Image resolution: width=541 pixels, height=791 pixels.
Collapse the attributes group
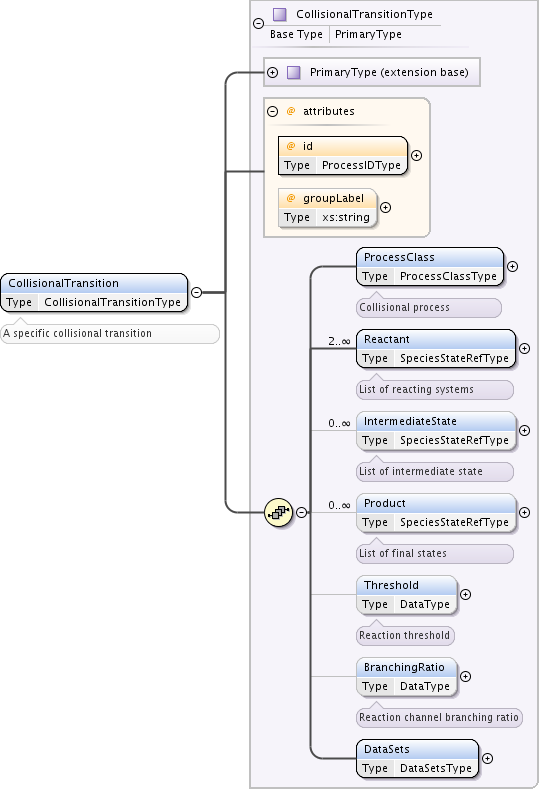tap(273, 111)
